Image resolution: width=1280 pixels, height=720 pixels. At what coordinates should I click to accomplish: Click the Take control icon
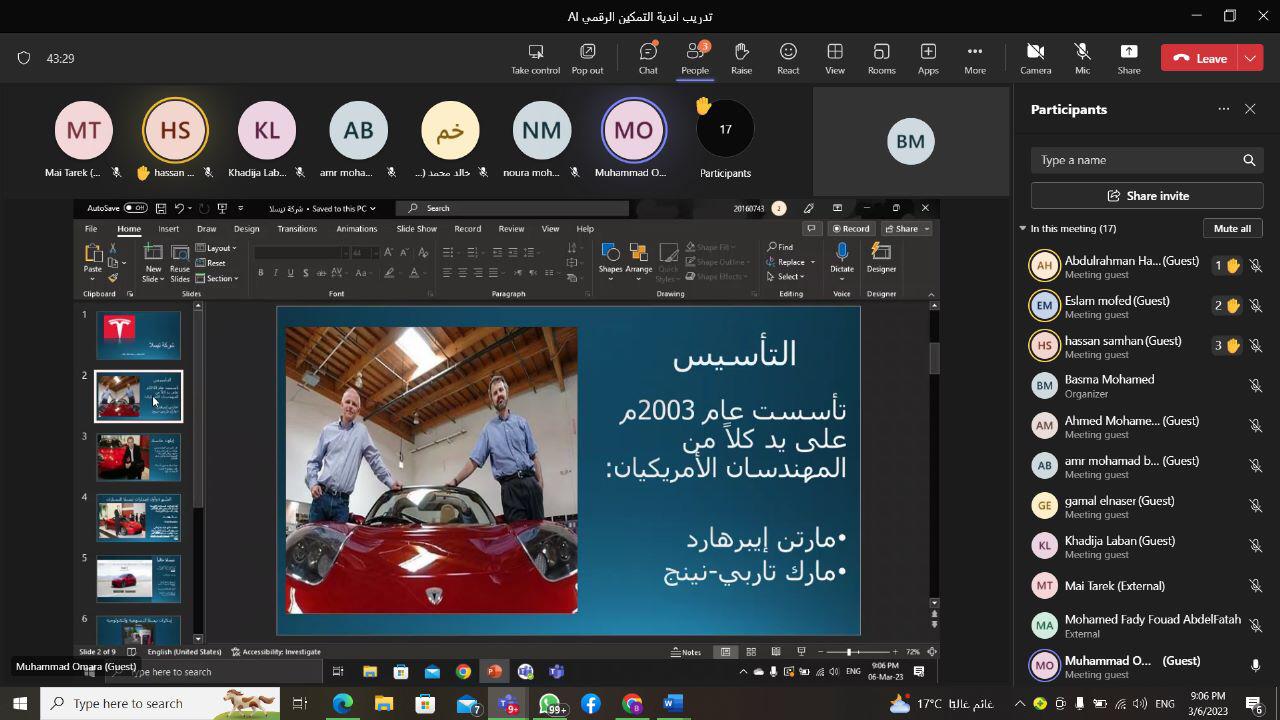coord(535,58)
